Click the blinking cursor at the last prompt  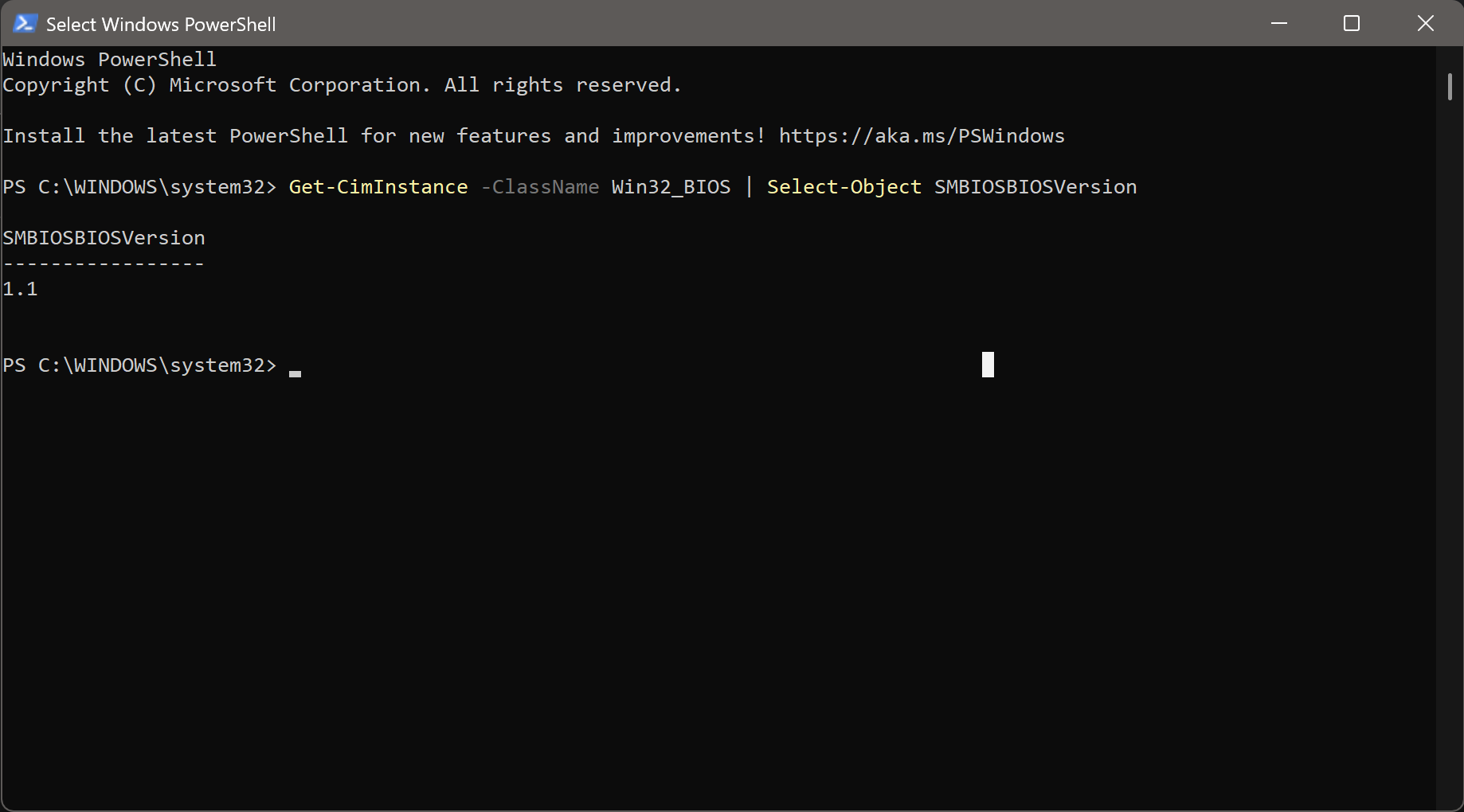[295, 372]
